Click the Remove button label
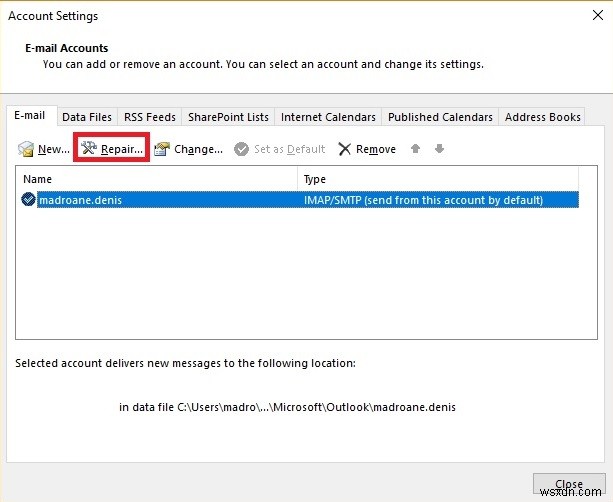 point(376,149)
